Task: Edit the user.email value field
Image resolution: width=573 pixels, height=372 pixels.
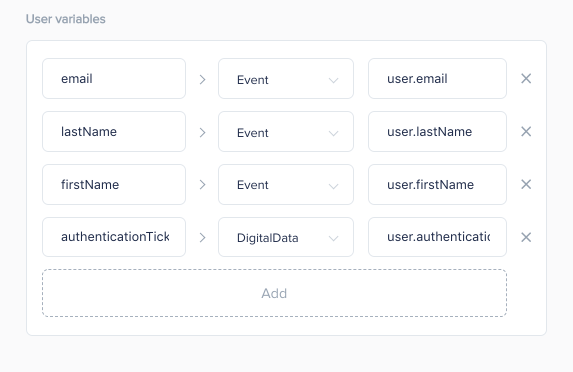Action: coord(437,79)
